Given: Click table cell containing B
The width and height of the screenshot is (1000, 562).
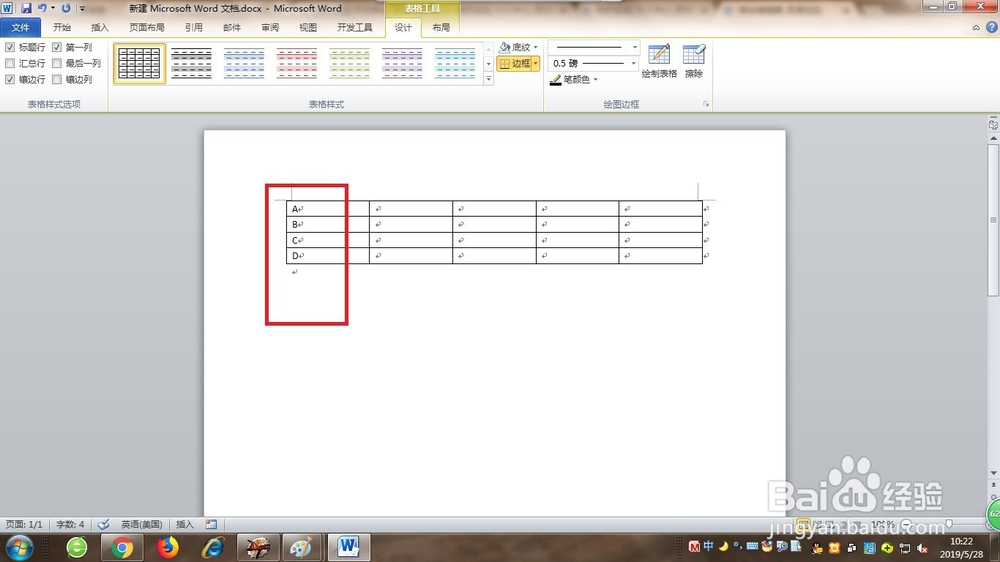Looking at the screenshot, I should (328, 225).
